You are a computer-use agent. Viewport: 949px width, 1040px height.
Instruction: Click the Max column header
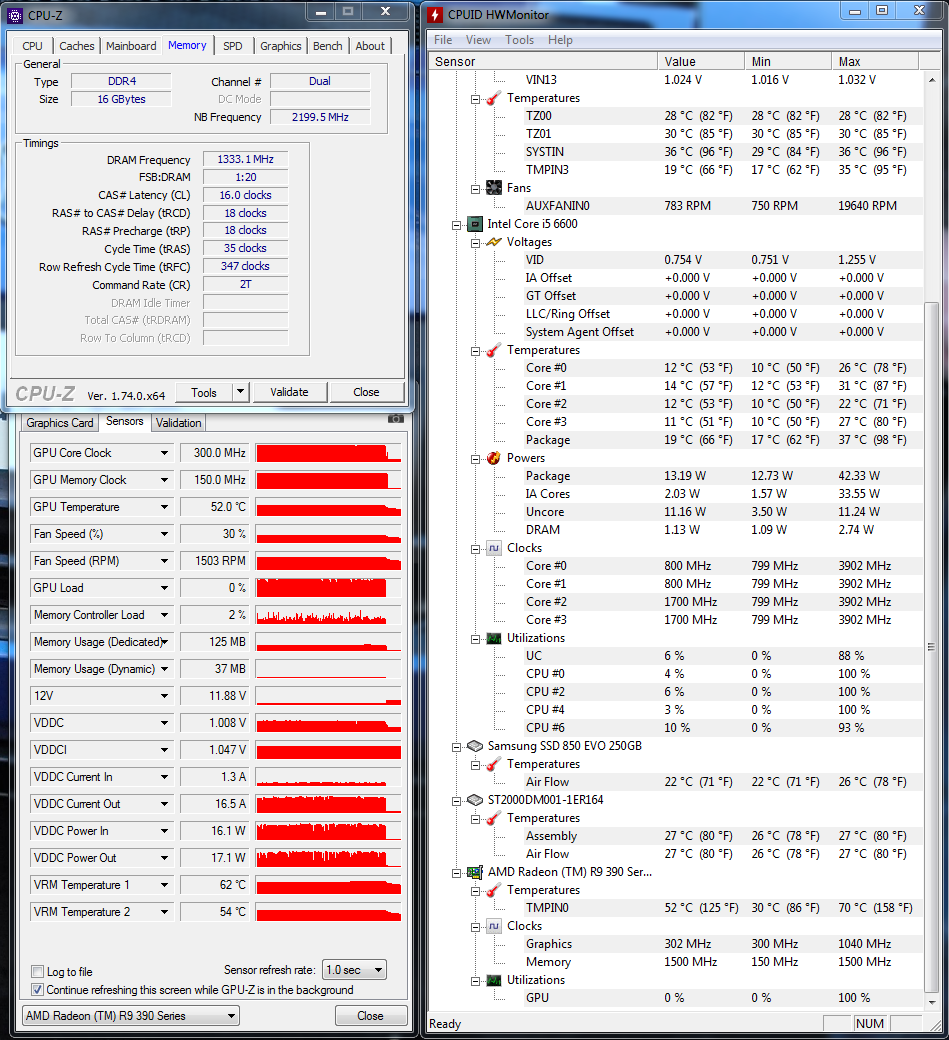[x=875, y=62]
